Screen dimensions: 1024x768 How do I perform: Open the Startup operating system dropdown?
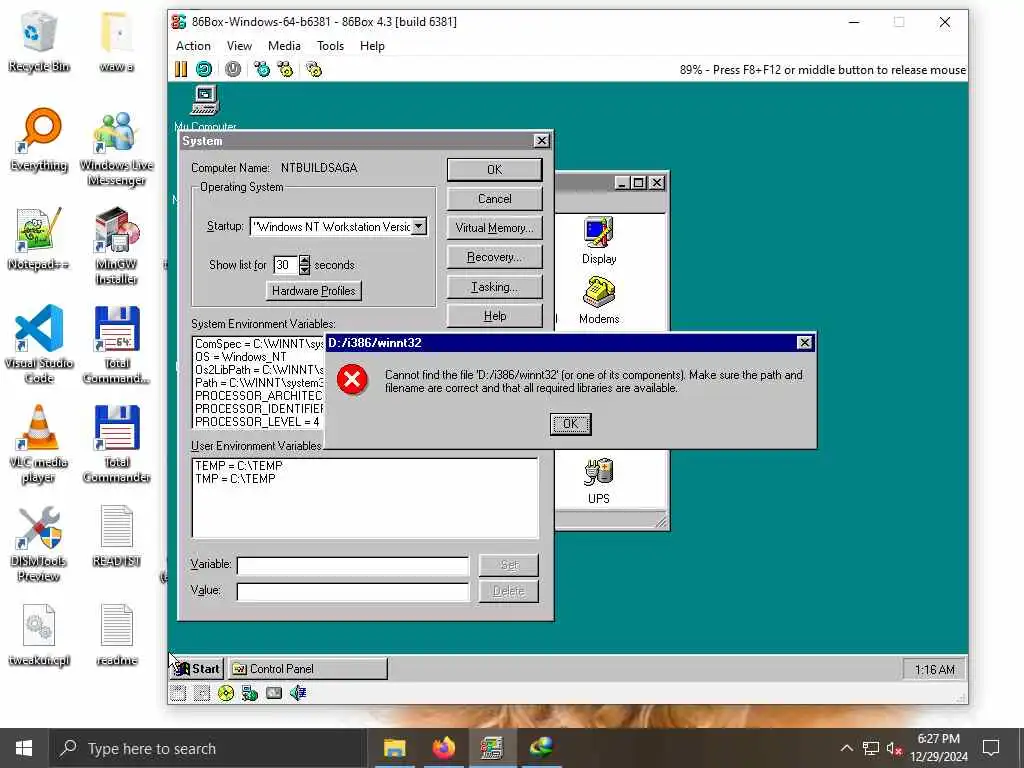point(419,227)
